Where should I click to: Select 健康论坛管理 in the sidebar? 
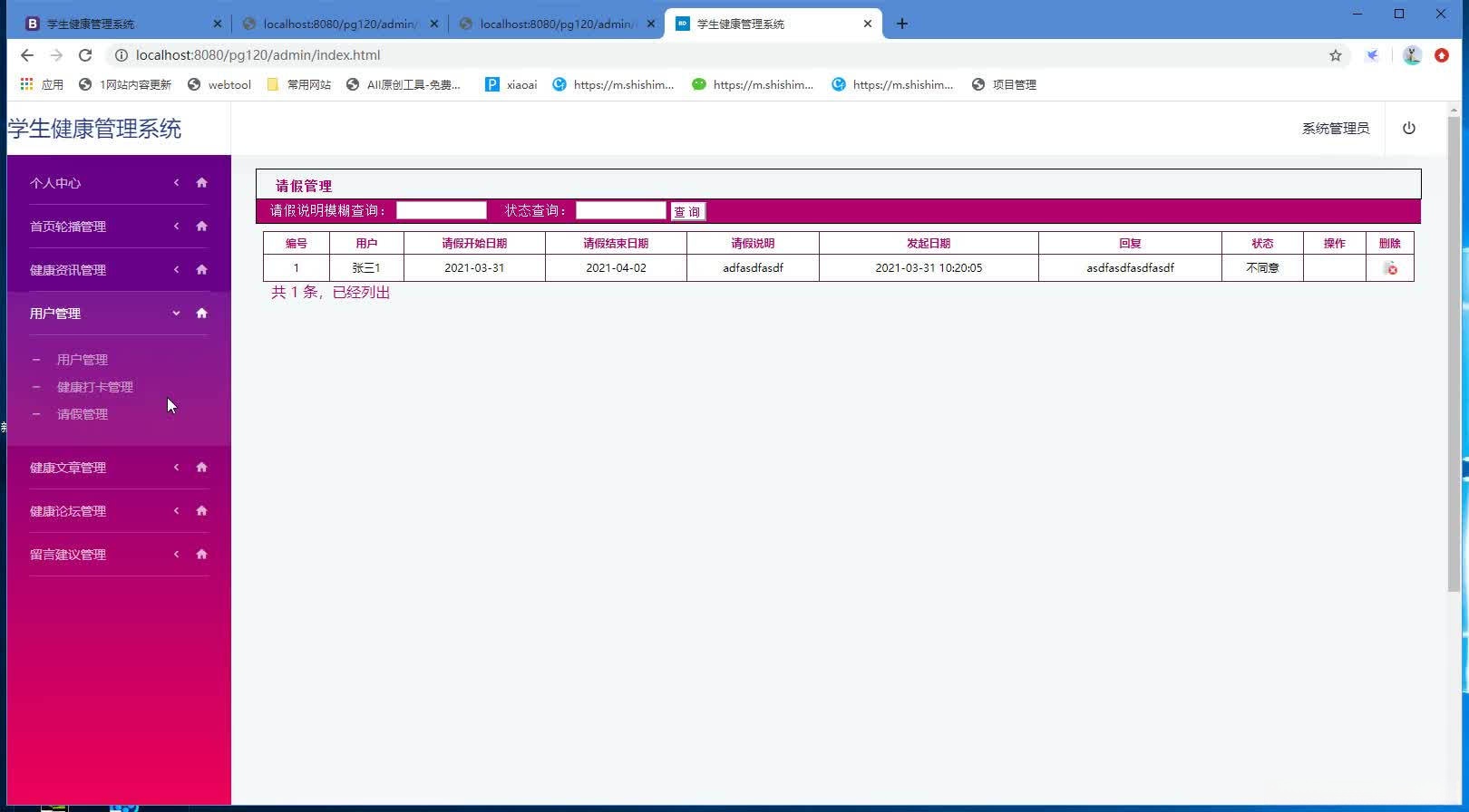[x=68, y=511]
